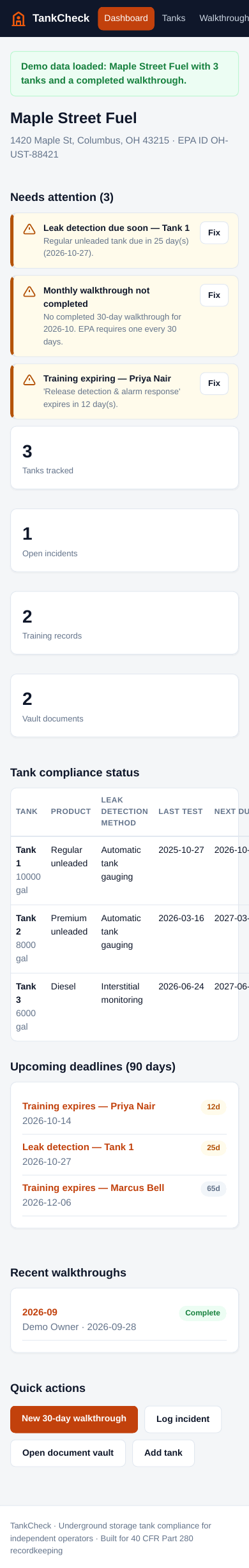Click last test date 2025-10-27
The image size is (249, 1568).
coord(181,850)
